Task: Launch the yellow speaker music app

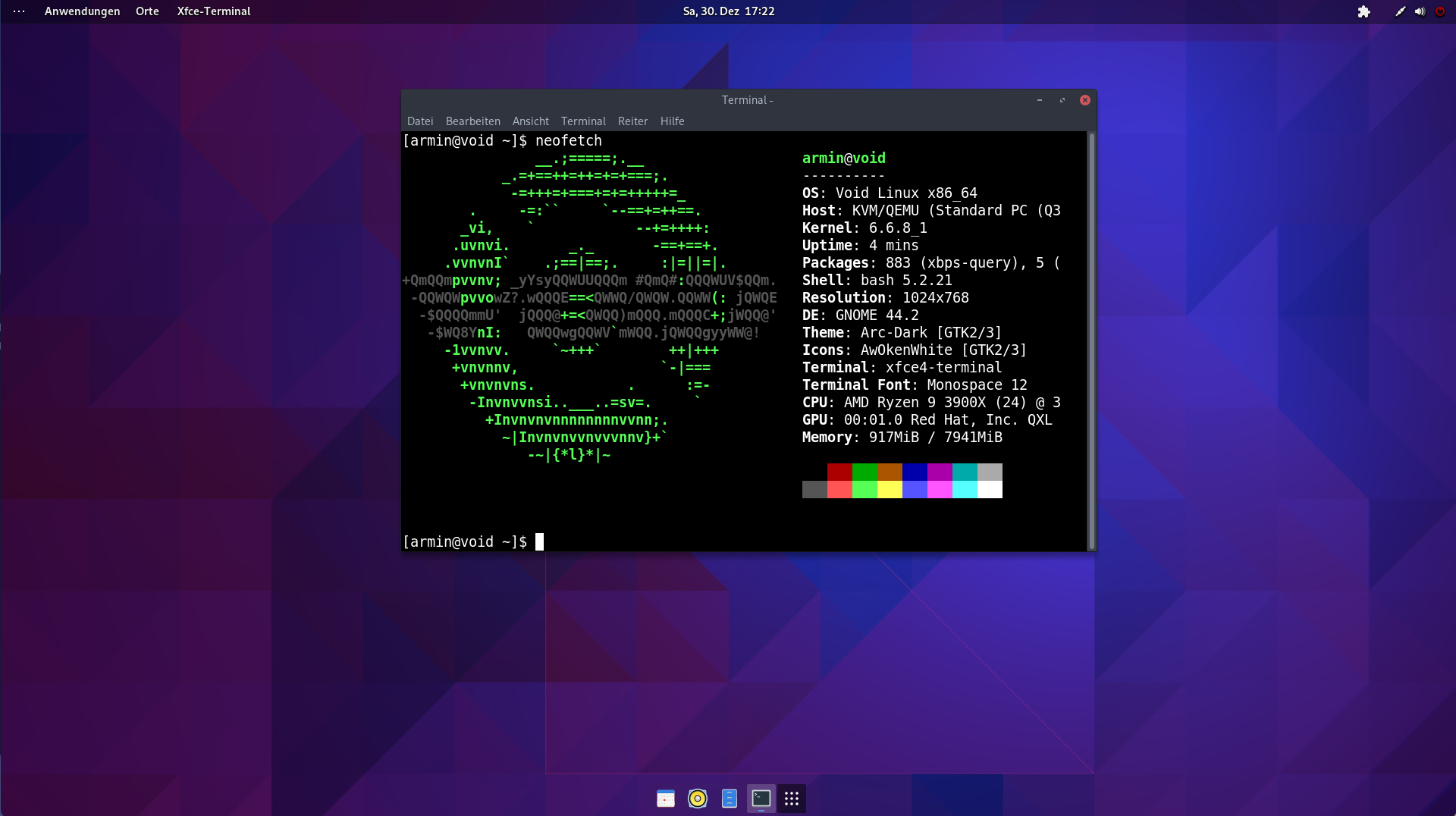Action: click(697, 799)
